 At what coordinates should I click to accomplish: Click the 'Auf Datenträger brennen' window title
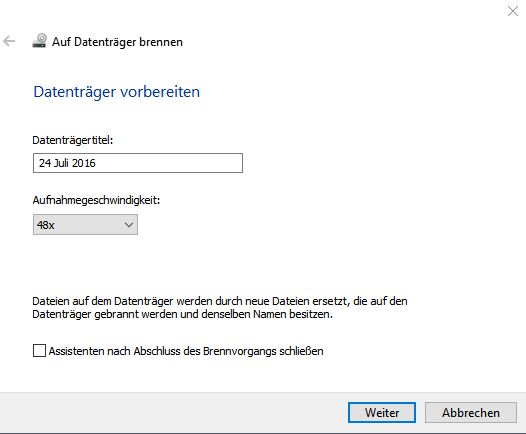point(117,42)
